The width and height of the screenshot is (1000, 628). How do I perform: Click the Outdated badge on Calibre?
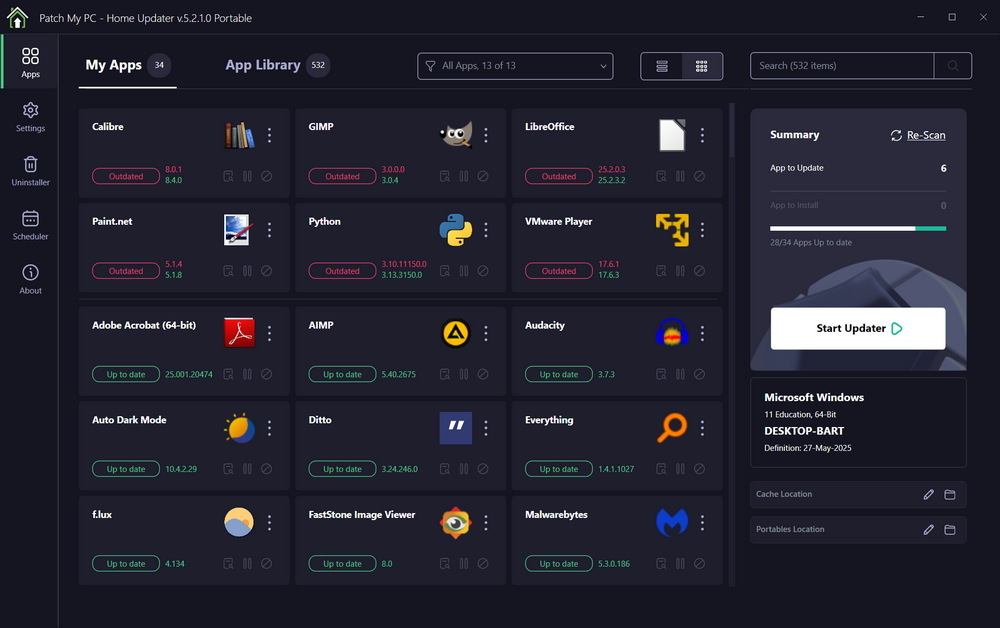[x=126, y=177]
